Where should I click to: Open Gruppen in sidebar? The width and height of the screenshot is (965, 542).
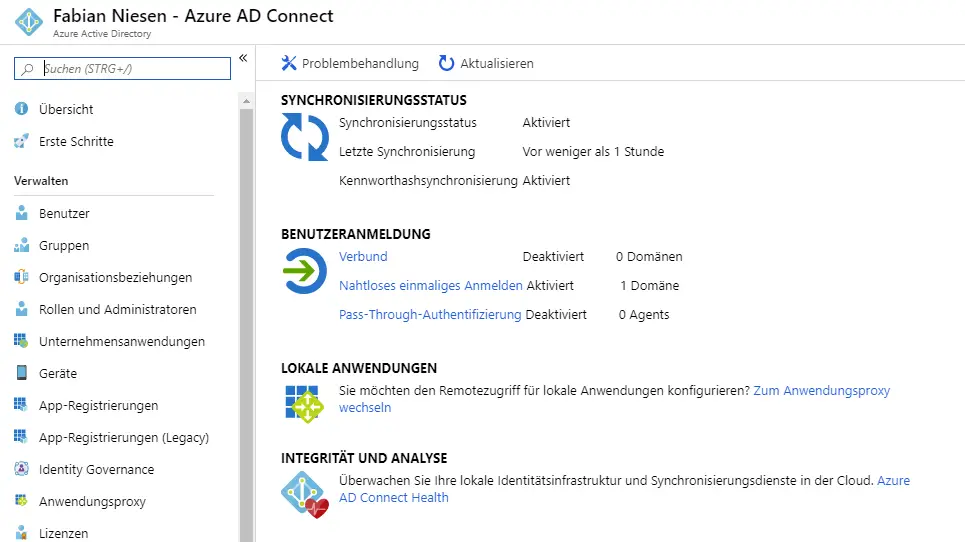point(64,245)
